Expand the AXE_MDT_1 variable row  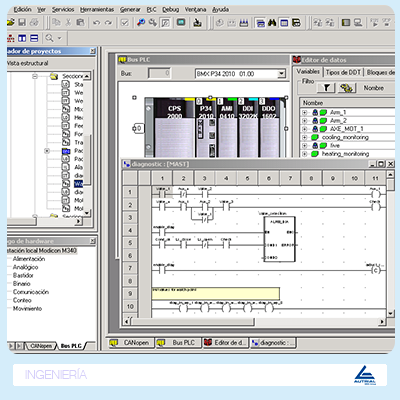click(x=304, y=129)
